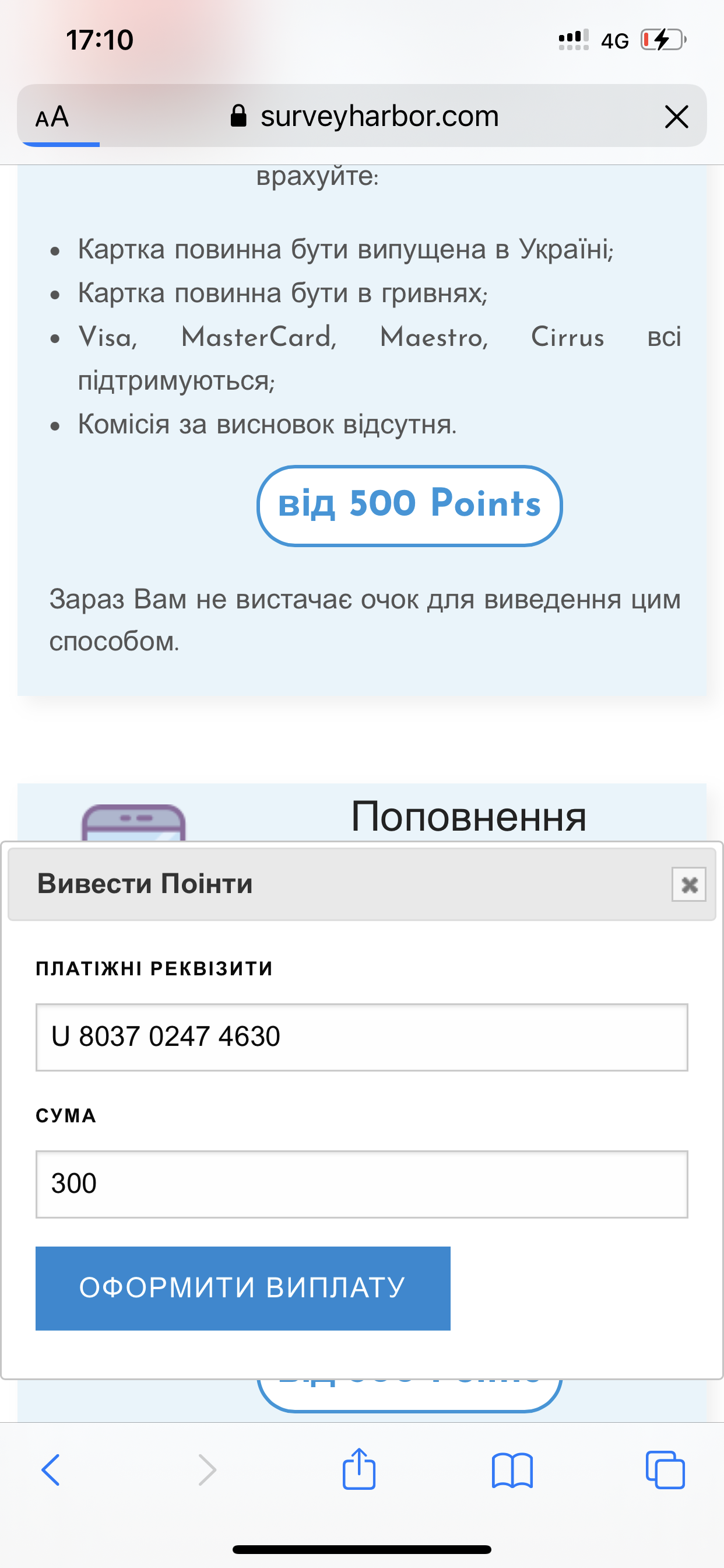Tap the battery charging status icon
This screenshot has height=1568, width=724.
(663, 40)
